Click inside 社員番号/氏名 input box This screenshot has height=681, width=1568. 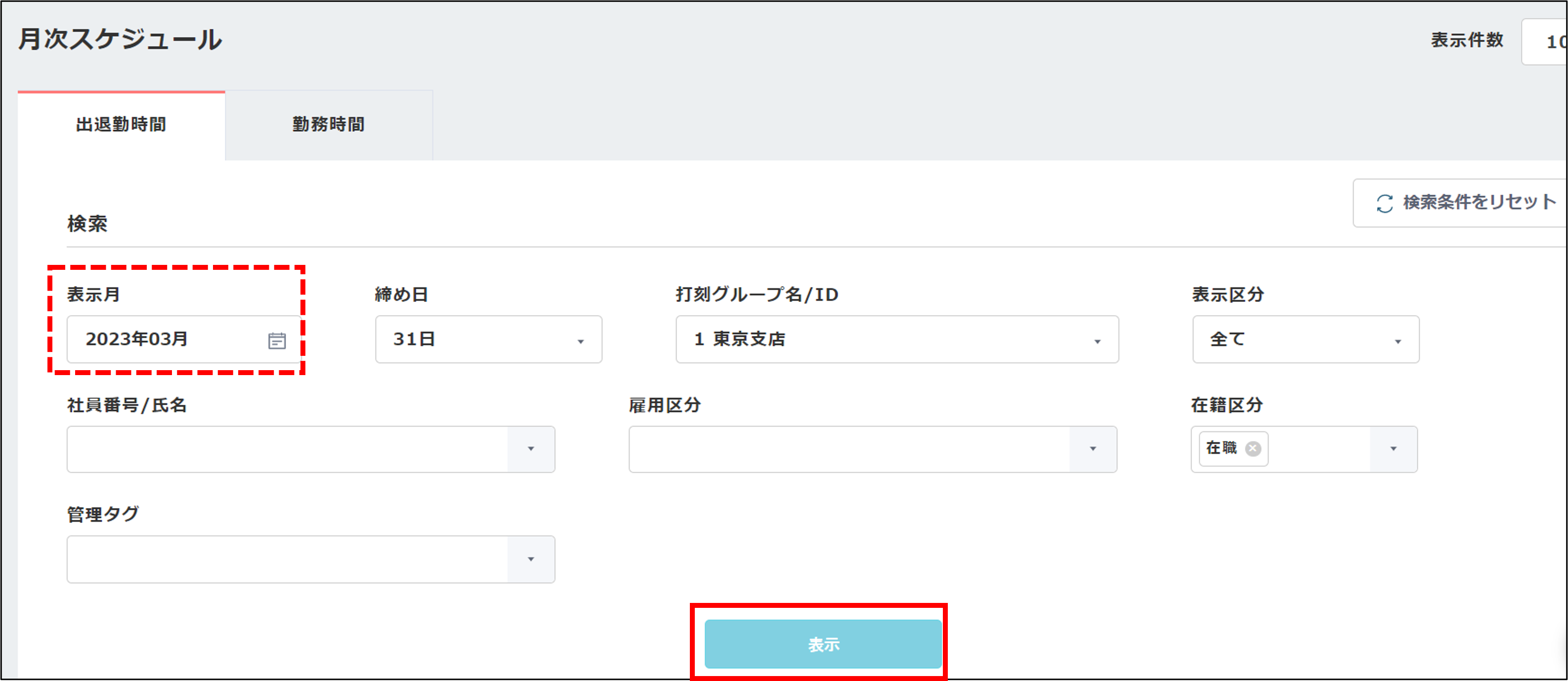click(x=286, y=449)
